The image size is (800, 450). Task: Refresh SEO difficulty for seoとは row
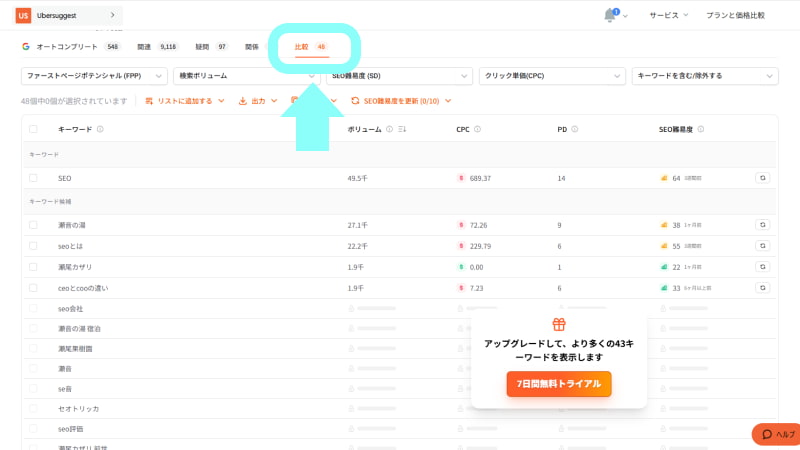pyautogui.click(x=762, y=246)
